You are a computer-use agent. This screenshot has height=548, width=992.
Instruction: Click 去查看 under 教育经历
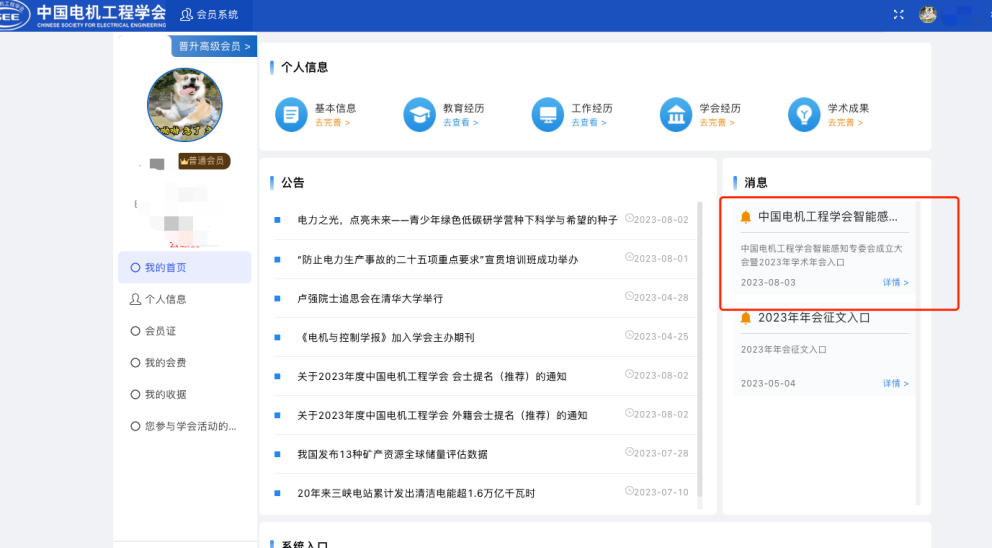click(x=460, y=123)
